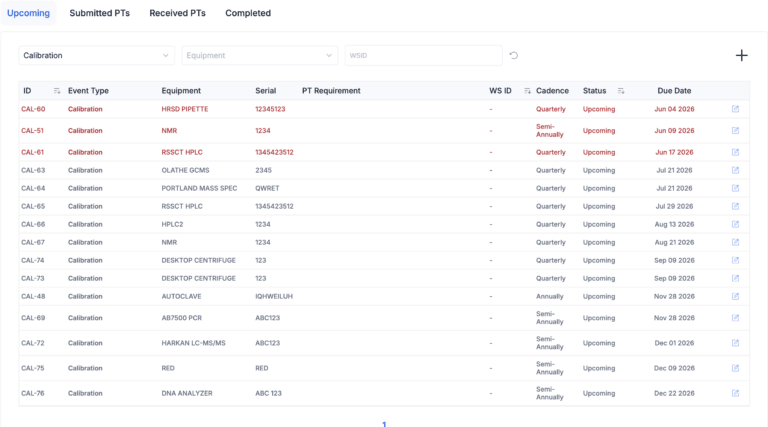Click the Jun 04 2026 due date
The width and height of the screenshot is (768, 427).
(674, 109)
